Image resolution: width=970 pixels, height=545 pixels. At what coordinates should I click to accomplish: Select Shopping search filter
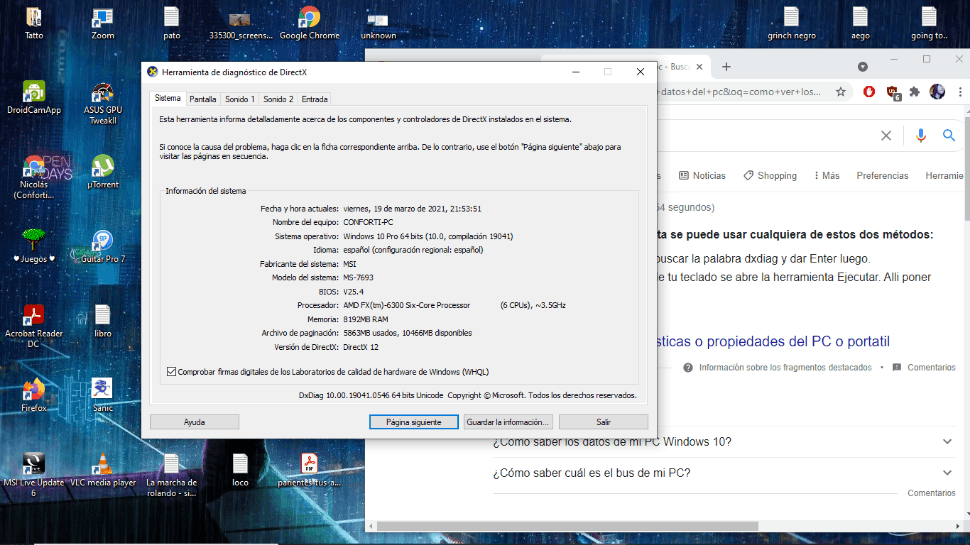click(x=770, y=176)
